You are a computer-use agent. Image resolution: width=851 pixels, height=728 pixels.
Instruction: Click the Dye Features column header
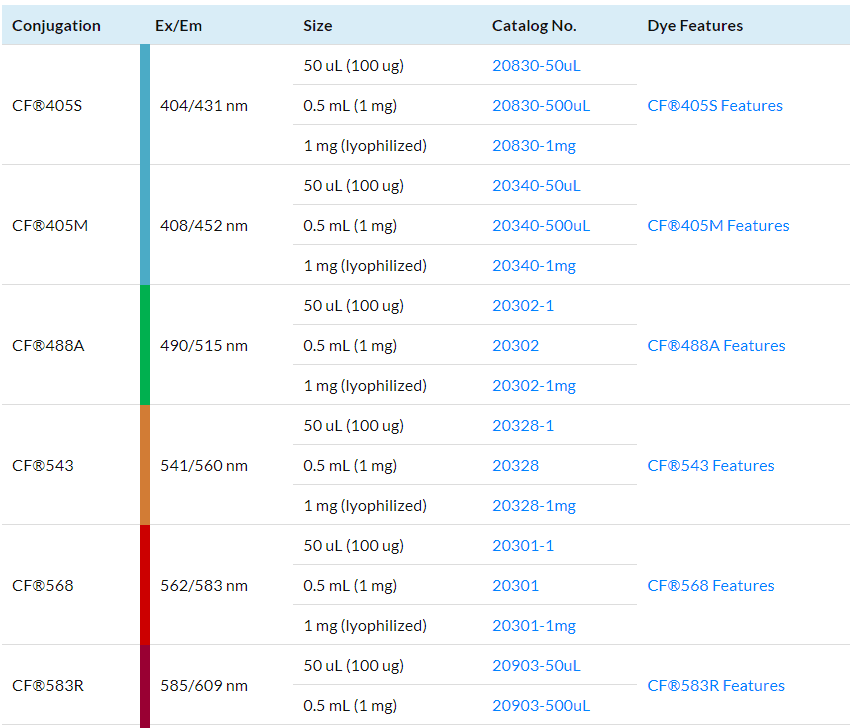pos(695,26)
